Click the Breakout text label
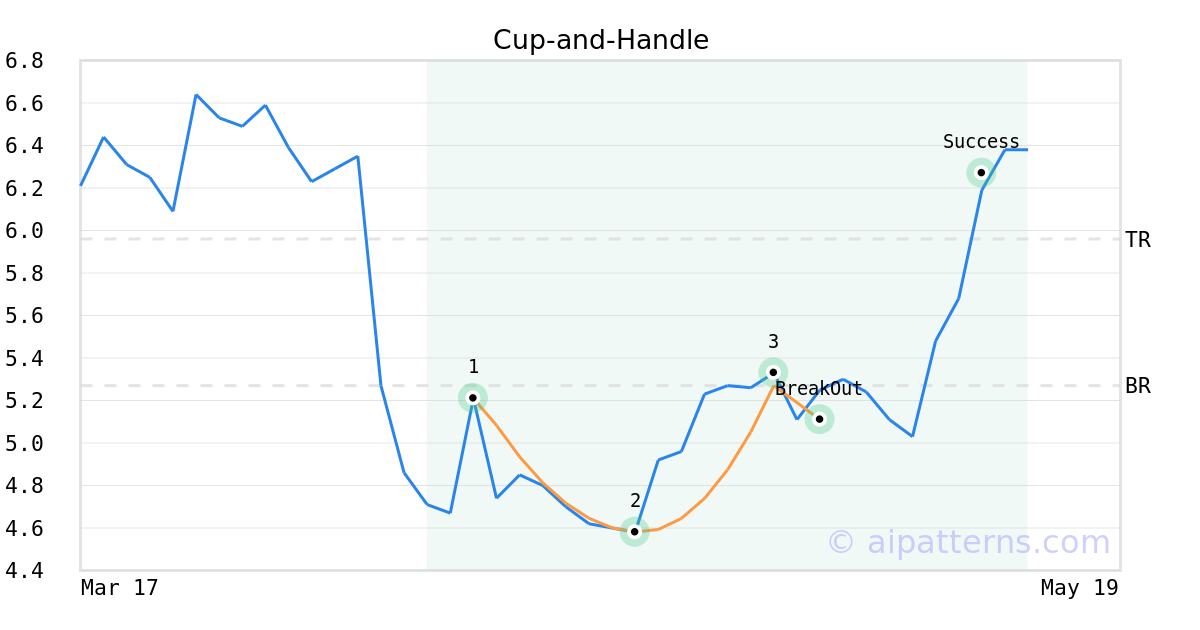 pyautogui.click(x=818, y=389)
